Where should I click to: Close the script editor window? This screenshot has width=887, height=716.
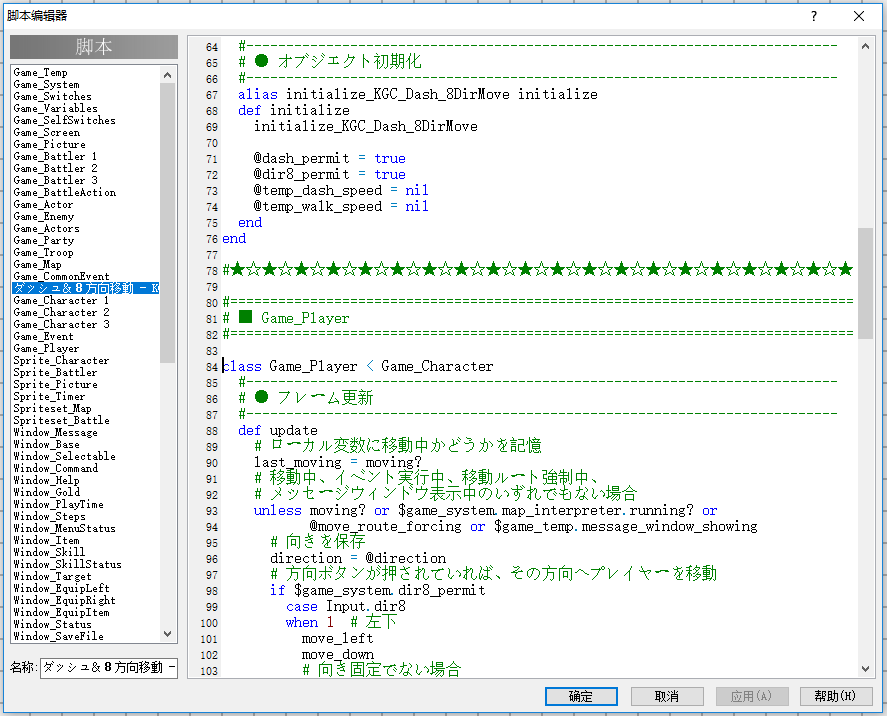(859, 16)
